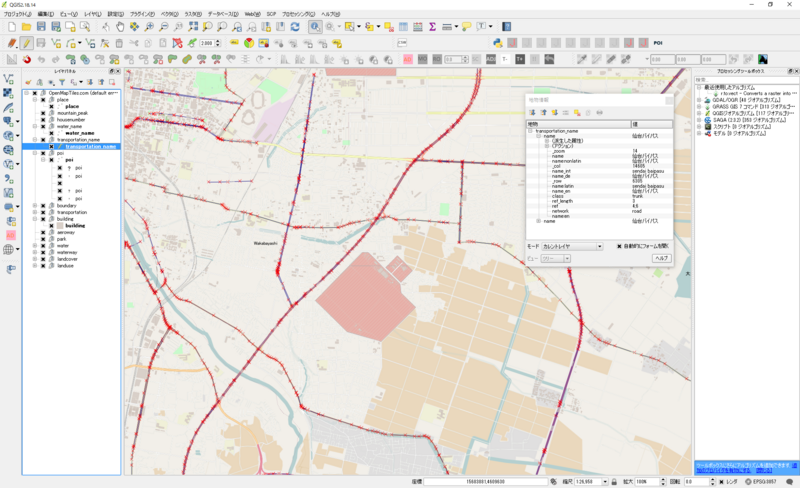Open the Help book icon
Viewport: 800px width, 488px height.
pos(506,27)
